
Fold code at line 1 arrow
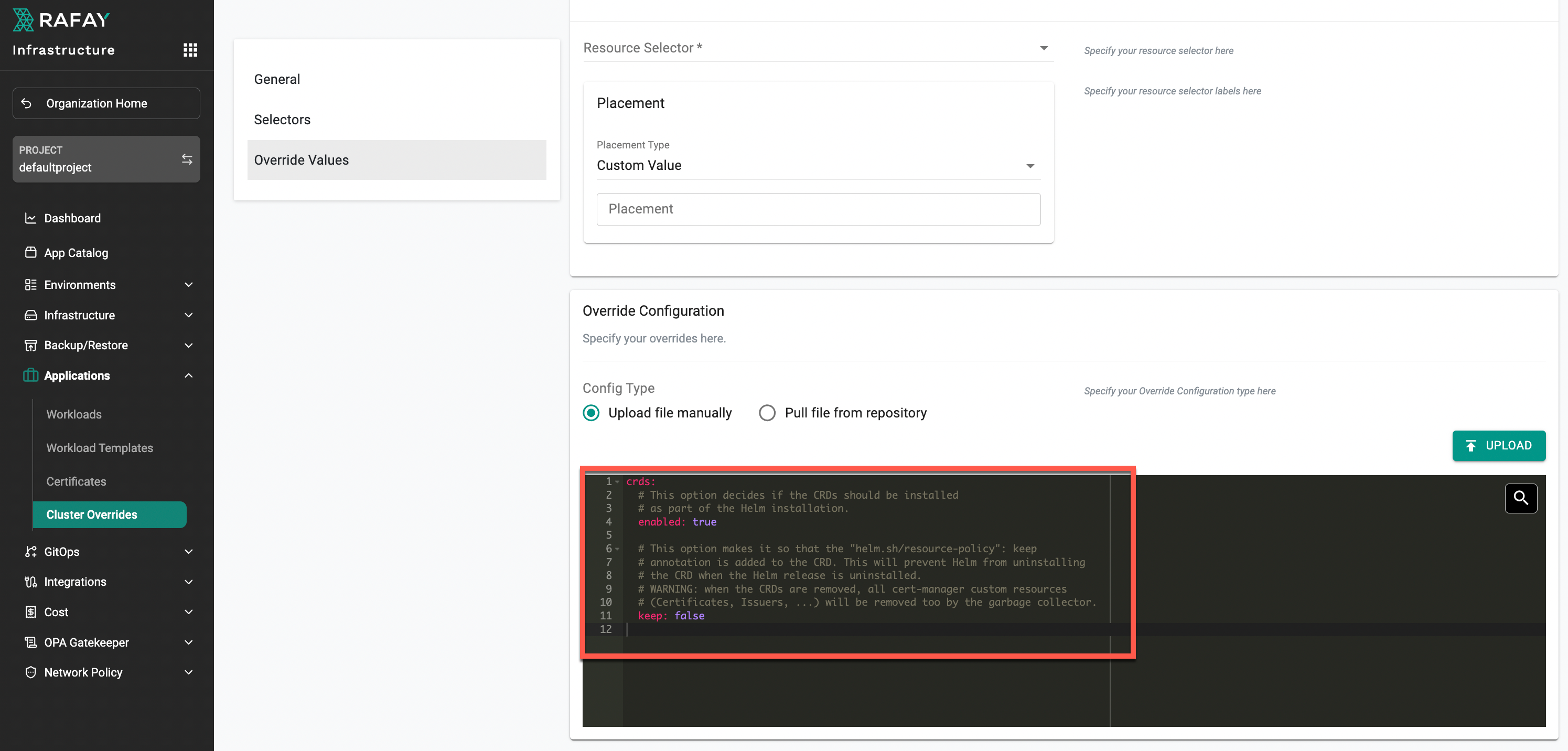pos(617,482)
